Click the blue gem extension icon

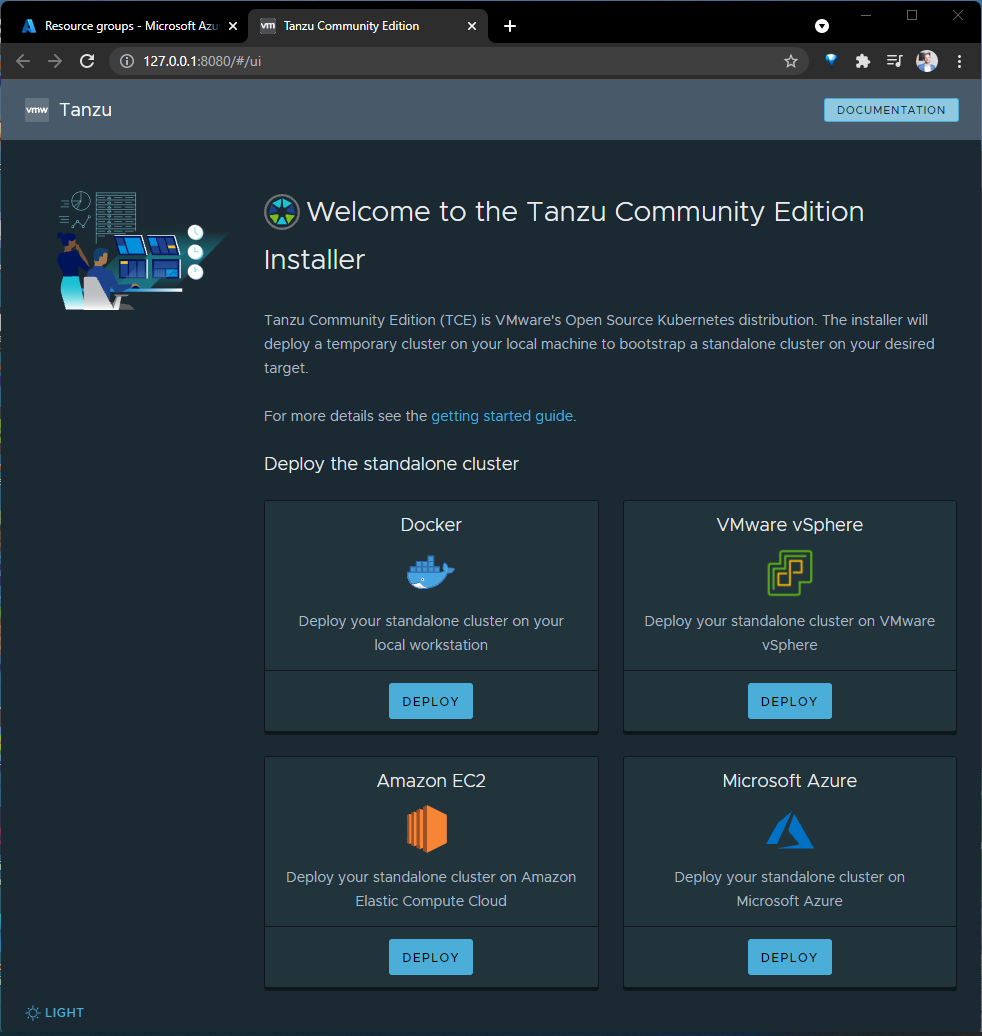(x=831, y=61)
